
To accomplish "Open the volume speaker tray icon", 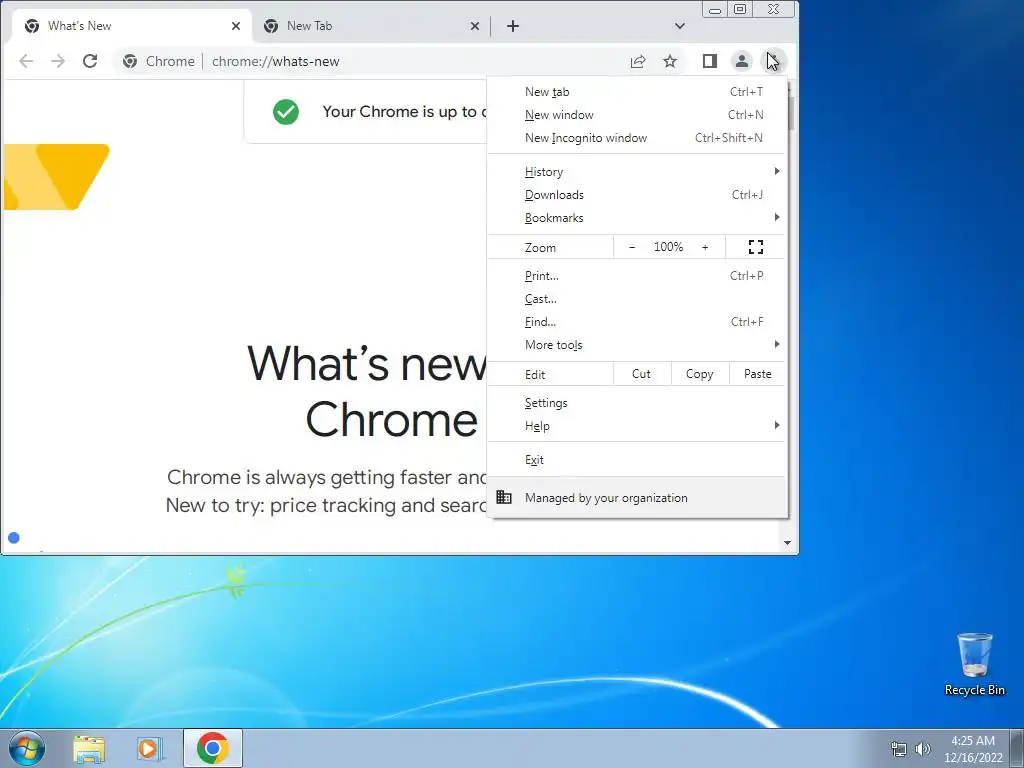I will [923, 748].
